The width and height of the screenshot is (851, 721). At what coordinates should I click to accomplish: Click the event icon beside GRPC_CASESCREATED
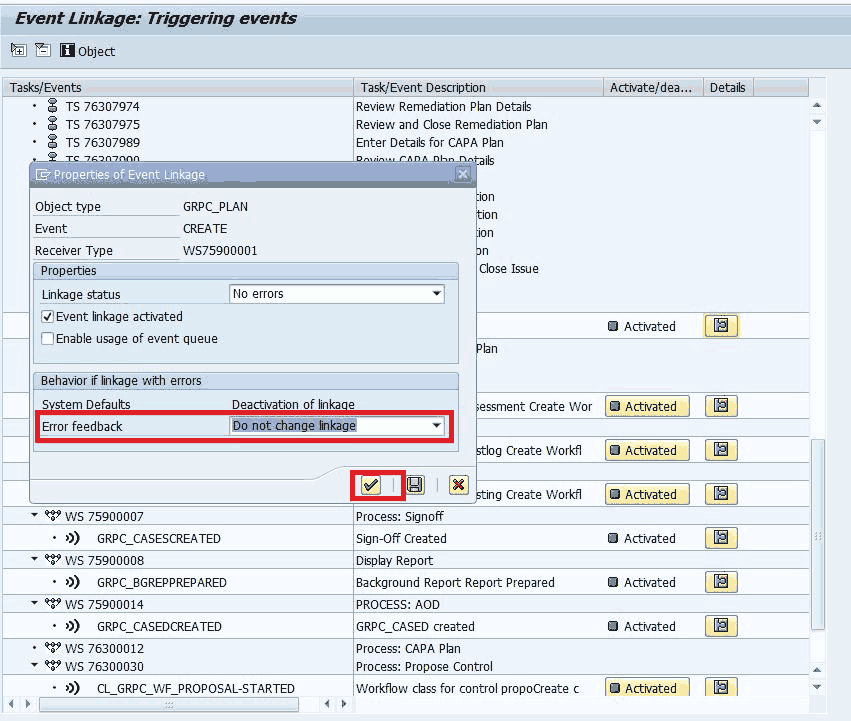click(73, 538)
